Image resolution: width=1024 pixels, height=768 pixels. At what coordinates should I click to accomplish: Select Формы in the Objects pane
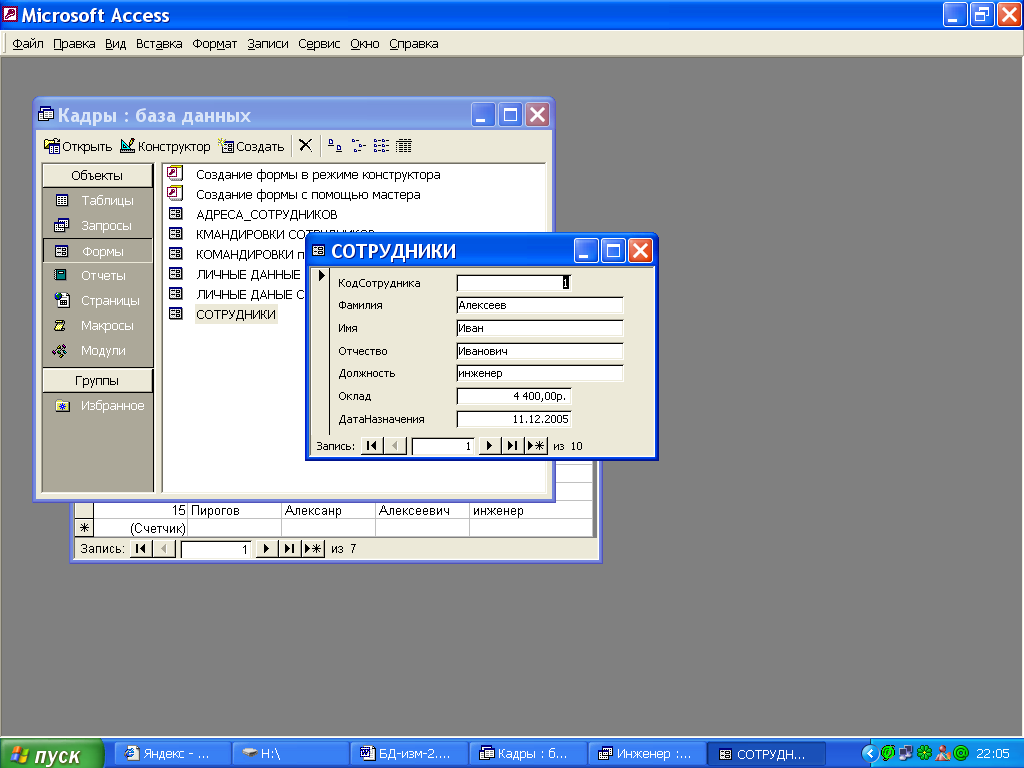tap(97, 251)
